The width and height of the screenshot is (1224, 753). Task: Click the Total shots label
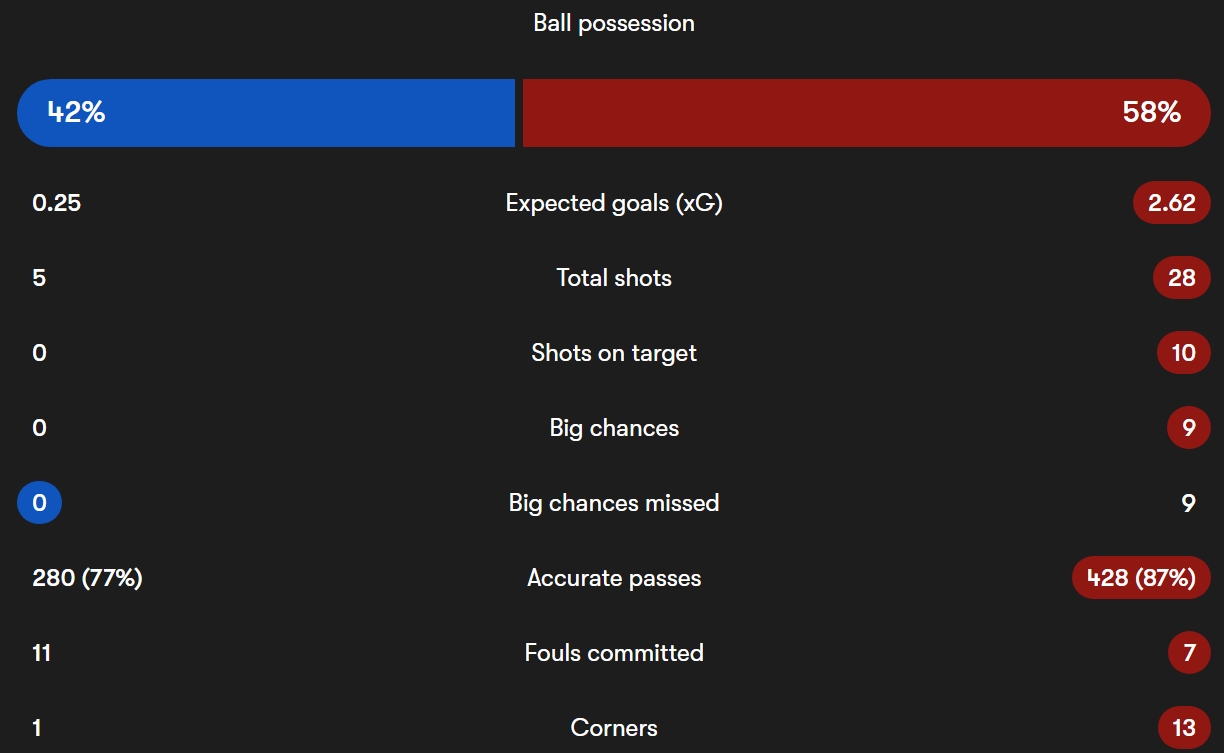pos(614,278)
